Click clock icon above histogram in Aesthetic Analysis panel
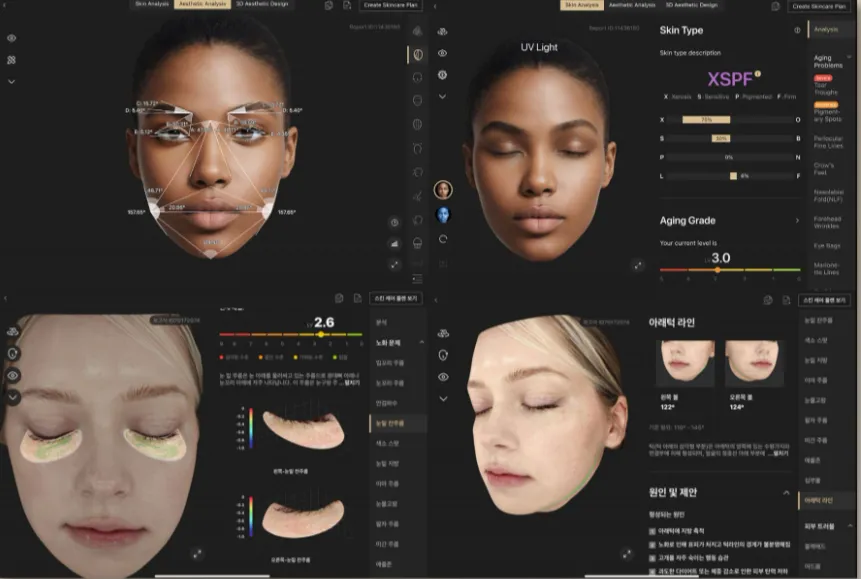The width and height of the screenshot is (861, 579). (394, 222)
